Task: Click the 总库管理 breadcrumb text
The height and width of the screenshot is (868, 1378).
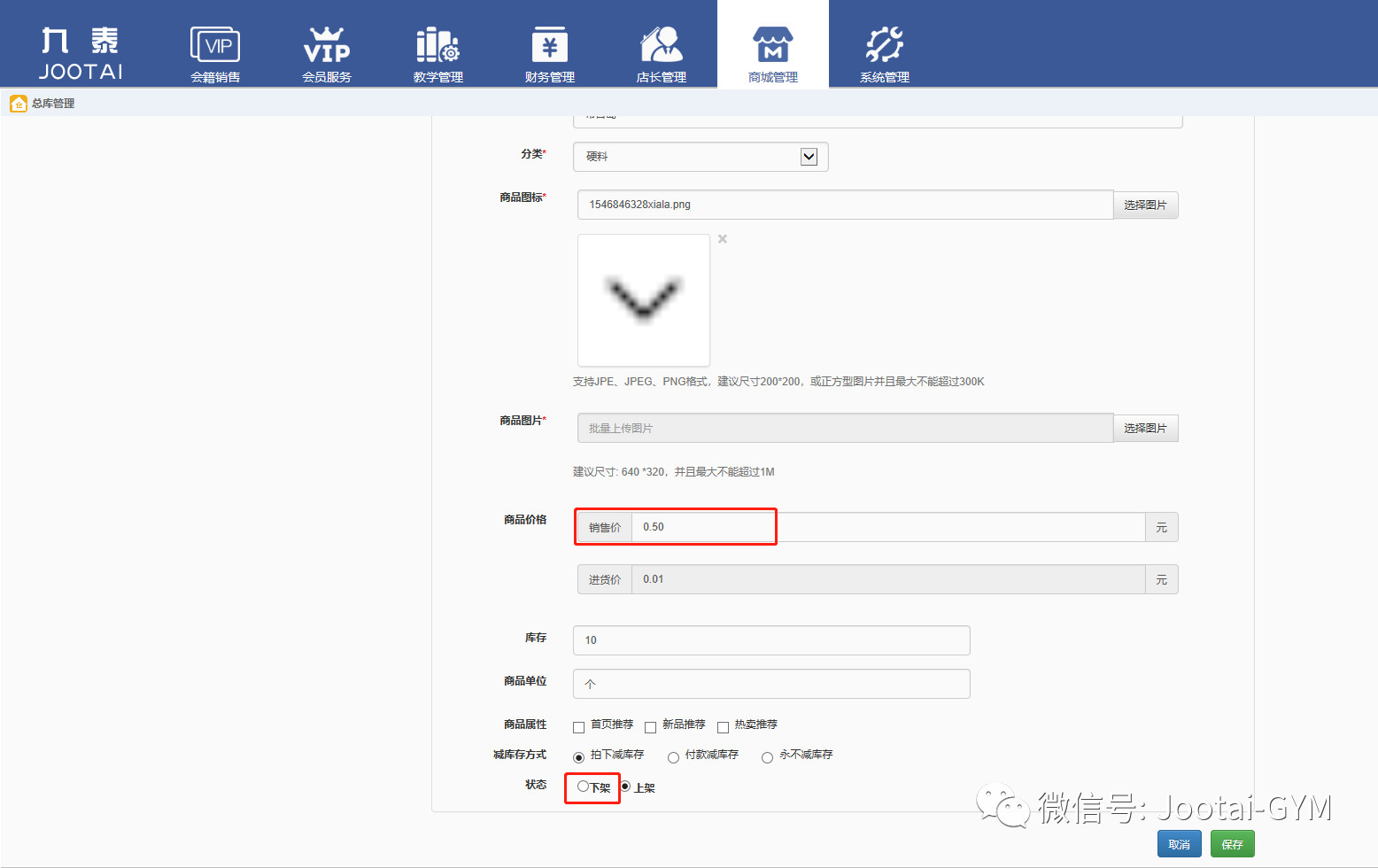Action: click(53, 104)
